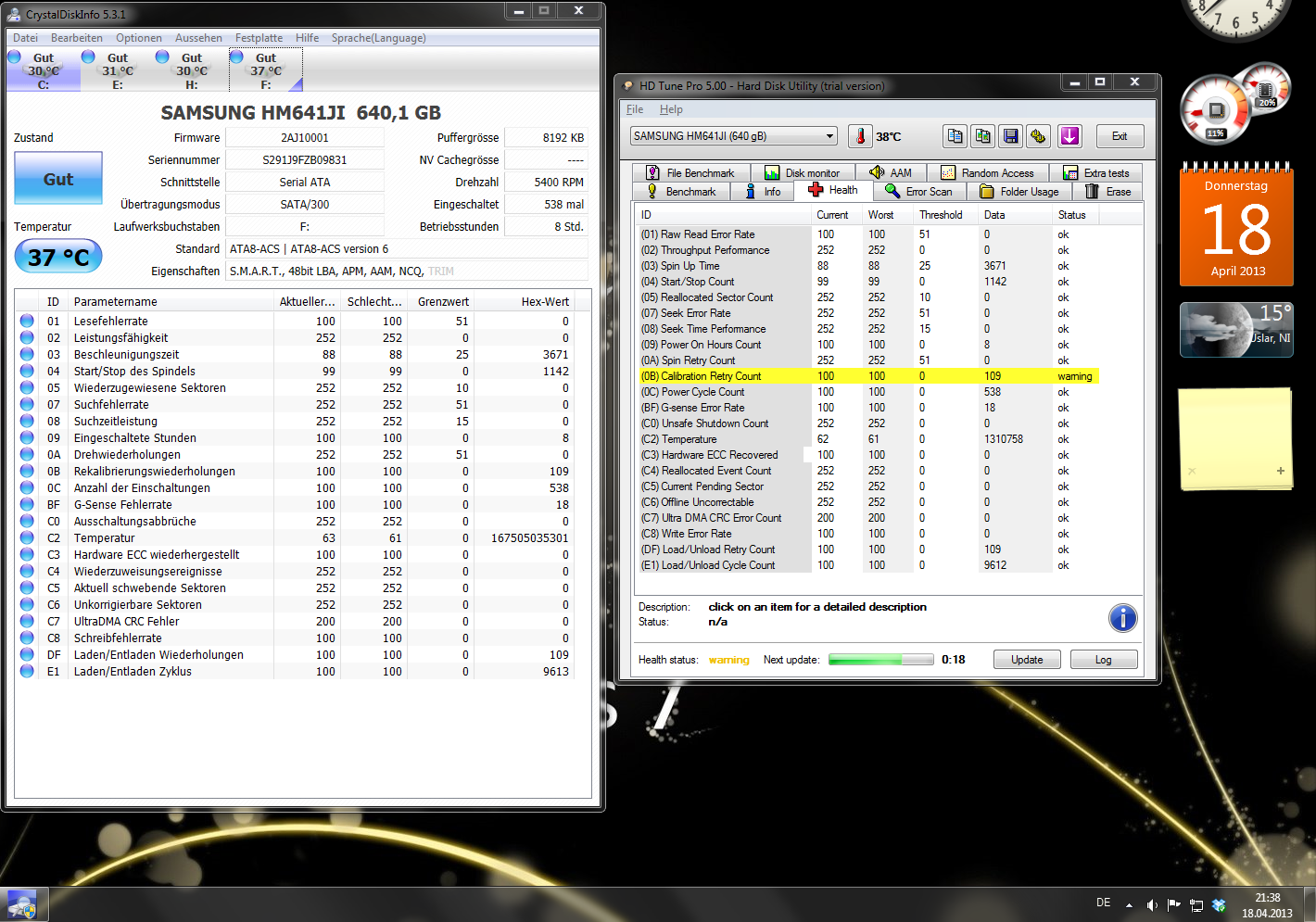This screenshot has width=1316, height=922.
Task: Click blue status dot for Temperatur row
Action: (27, 537)
